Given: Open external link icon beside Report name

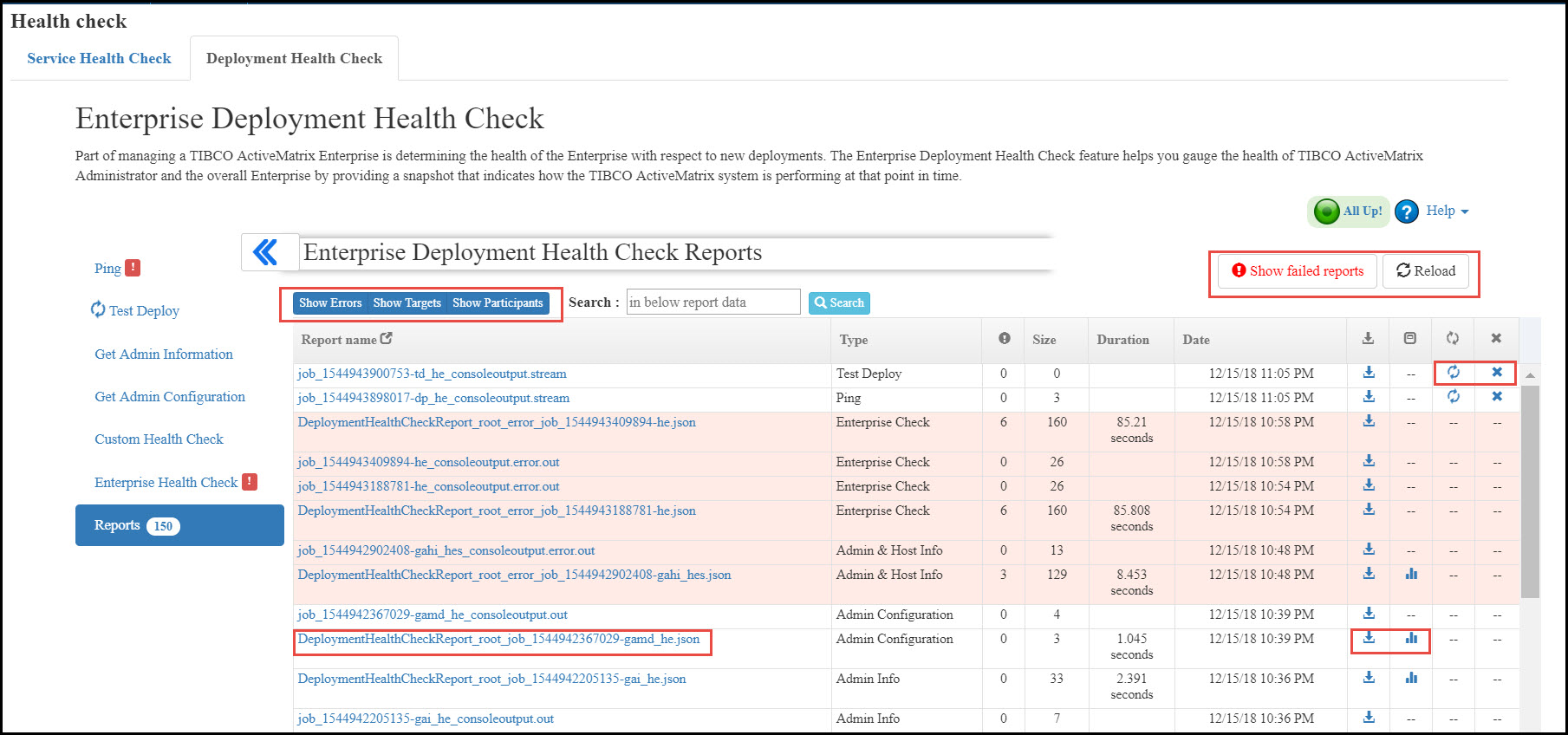Looking at the screenshot, I should 387,339.
